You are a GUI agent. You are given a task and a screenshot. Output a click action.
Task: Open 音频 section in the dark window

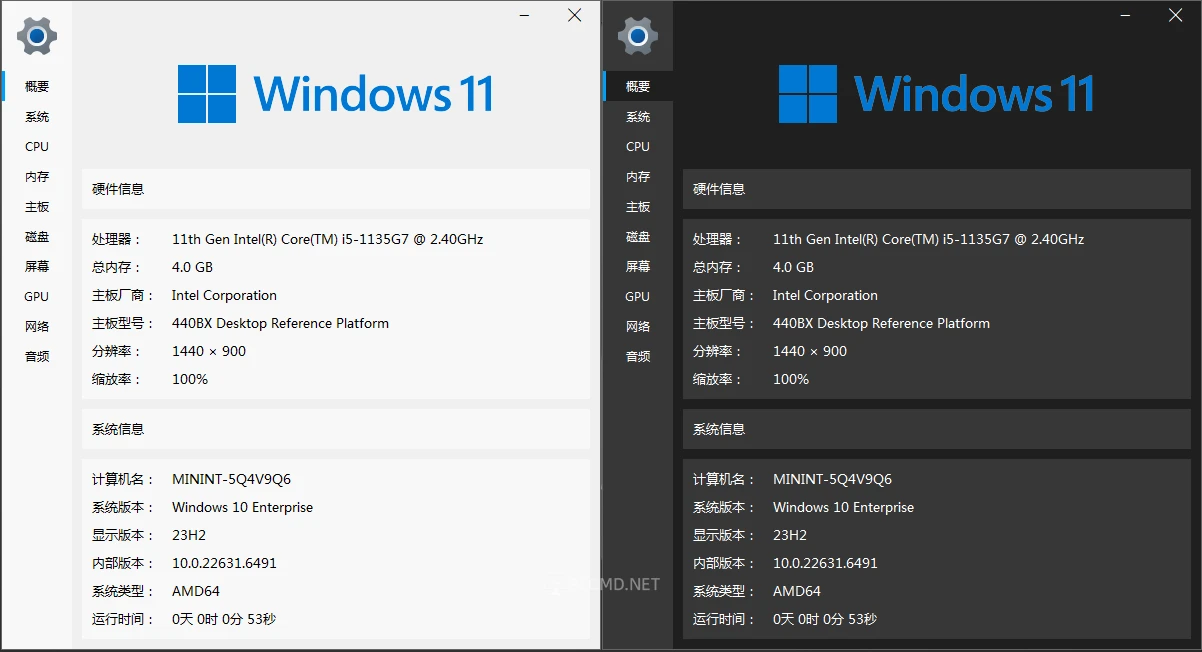[x=638, y=357]
